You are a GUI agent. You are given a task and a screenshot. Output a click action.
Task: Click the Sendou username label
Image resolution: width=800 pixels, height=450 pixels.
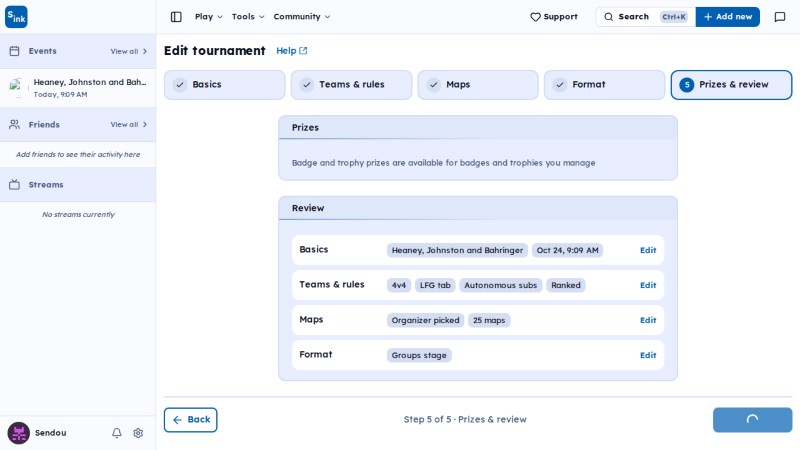[x=51, y=433]
